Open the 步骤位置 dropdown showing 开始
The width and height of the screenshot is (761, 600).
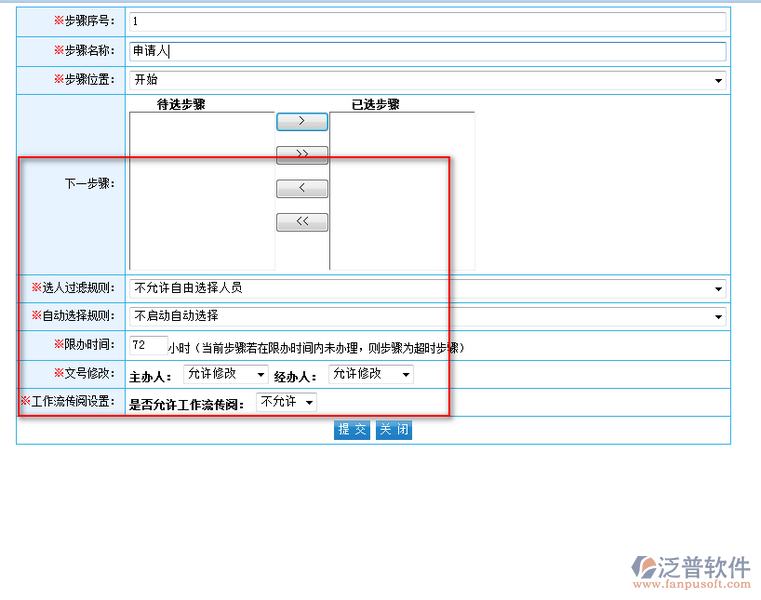point(428,81)
